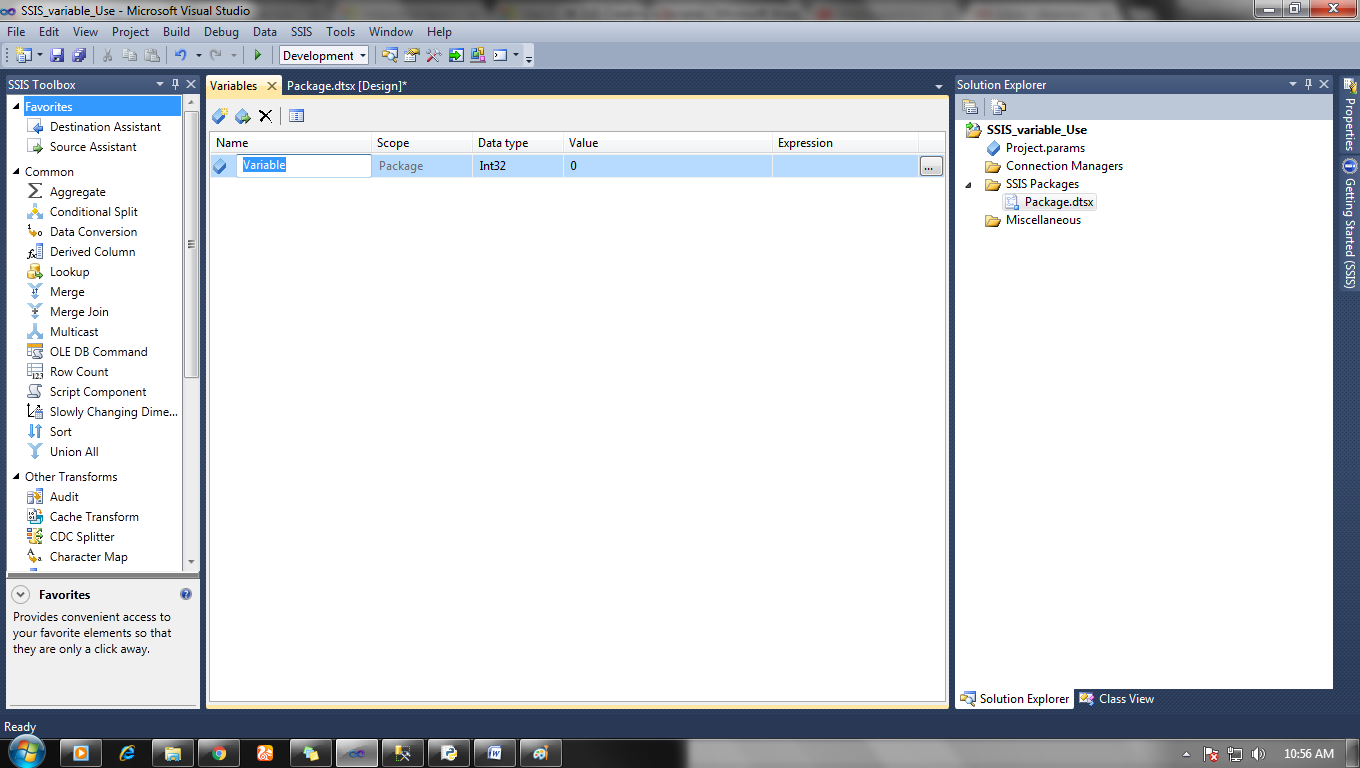Screen dimensions: 1360x768
Task: Click the Save All icon
Action: tap(79, 55)
